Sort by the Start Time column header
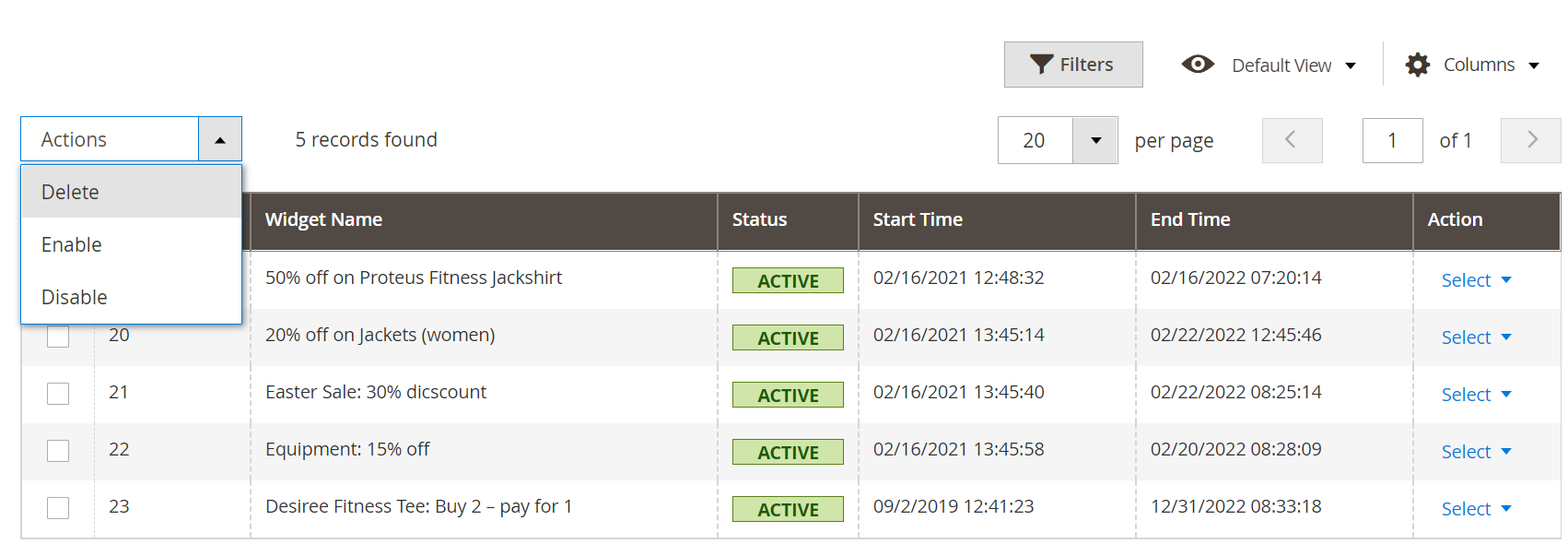1568x556 pixels. point(918,219)
